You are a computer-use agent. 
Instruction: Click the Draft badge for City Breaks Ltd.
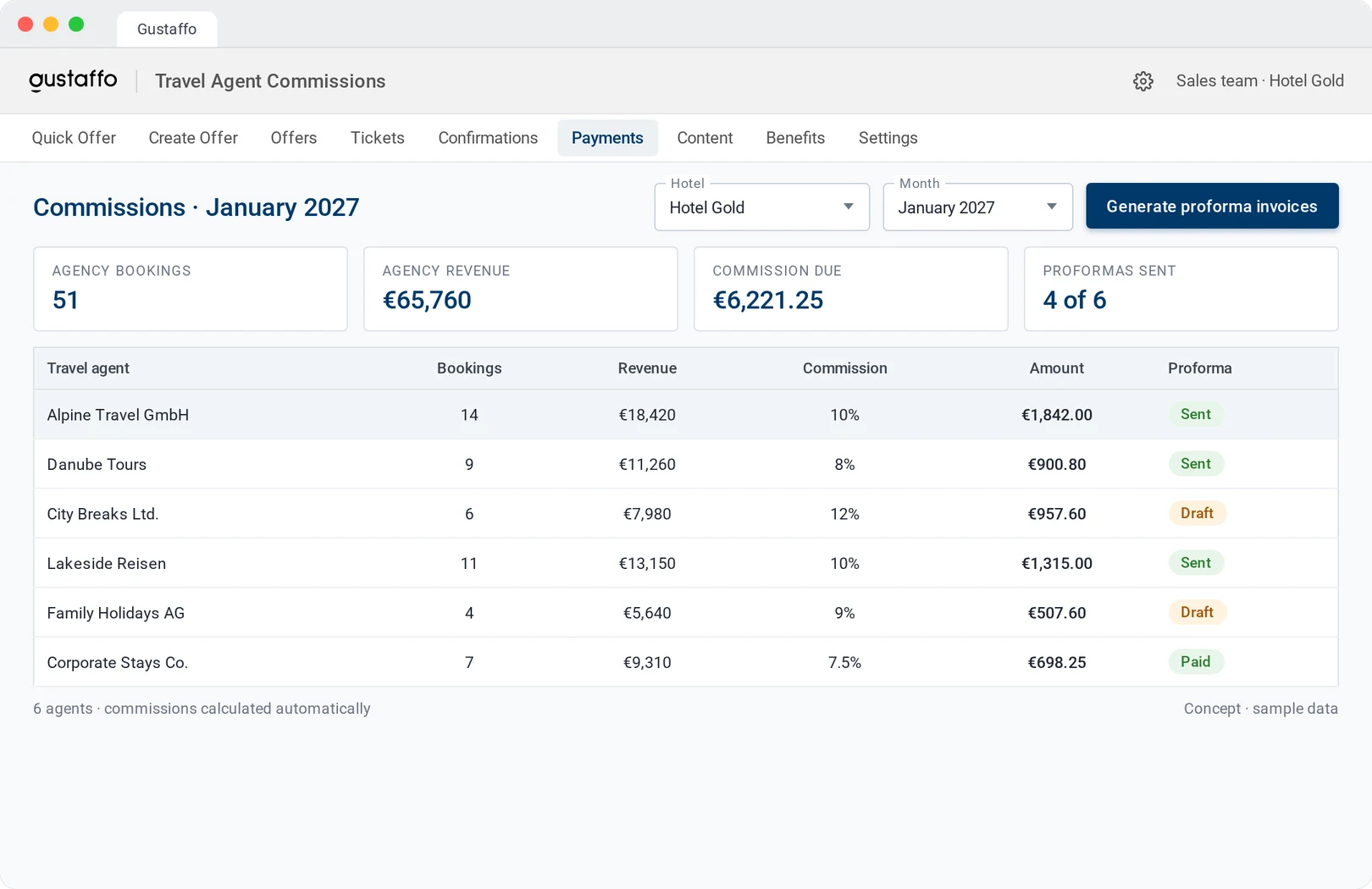[x=1198, y=513]
